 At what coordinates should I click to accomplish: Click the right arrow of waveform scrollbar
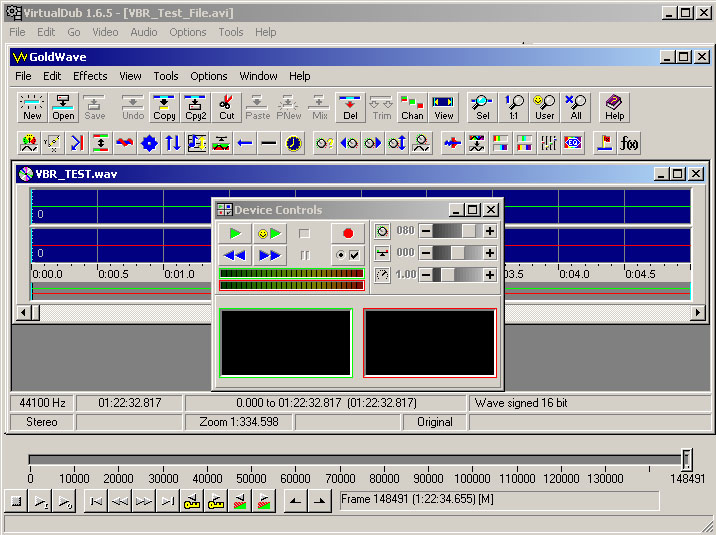697,313
